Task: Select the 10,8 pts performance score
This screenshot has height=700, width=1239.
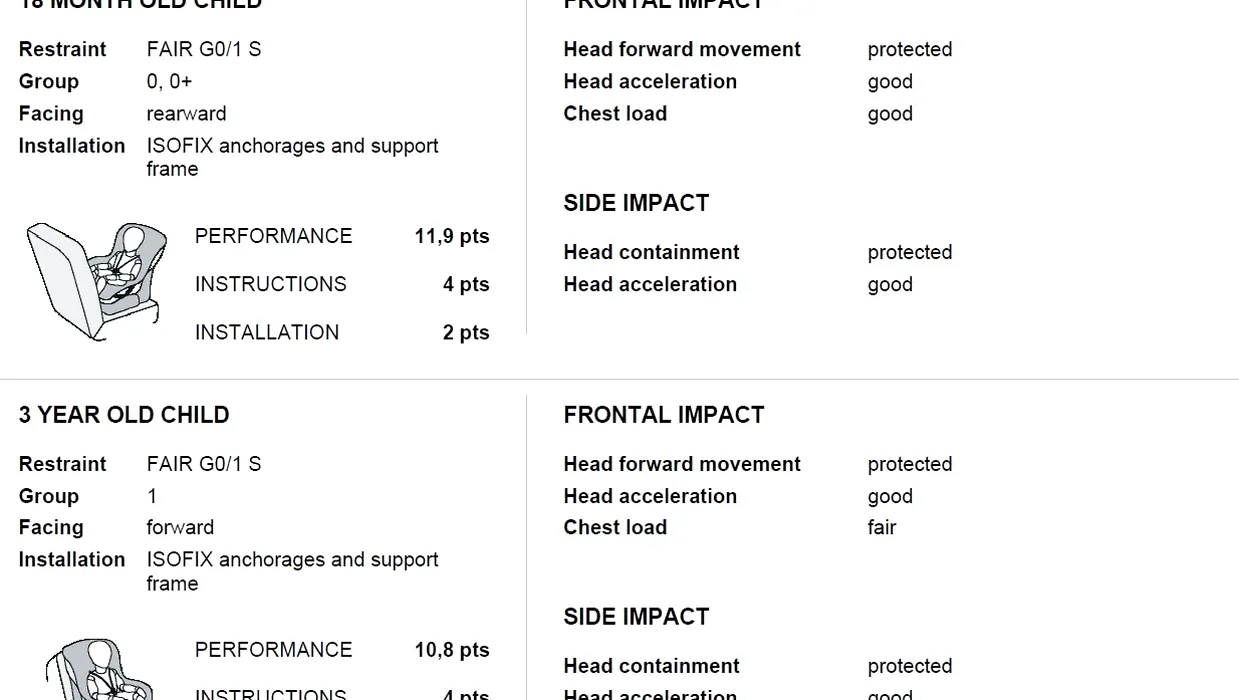Action: pyautogui.click(x=452, y=650)
